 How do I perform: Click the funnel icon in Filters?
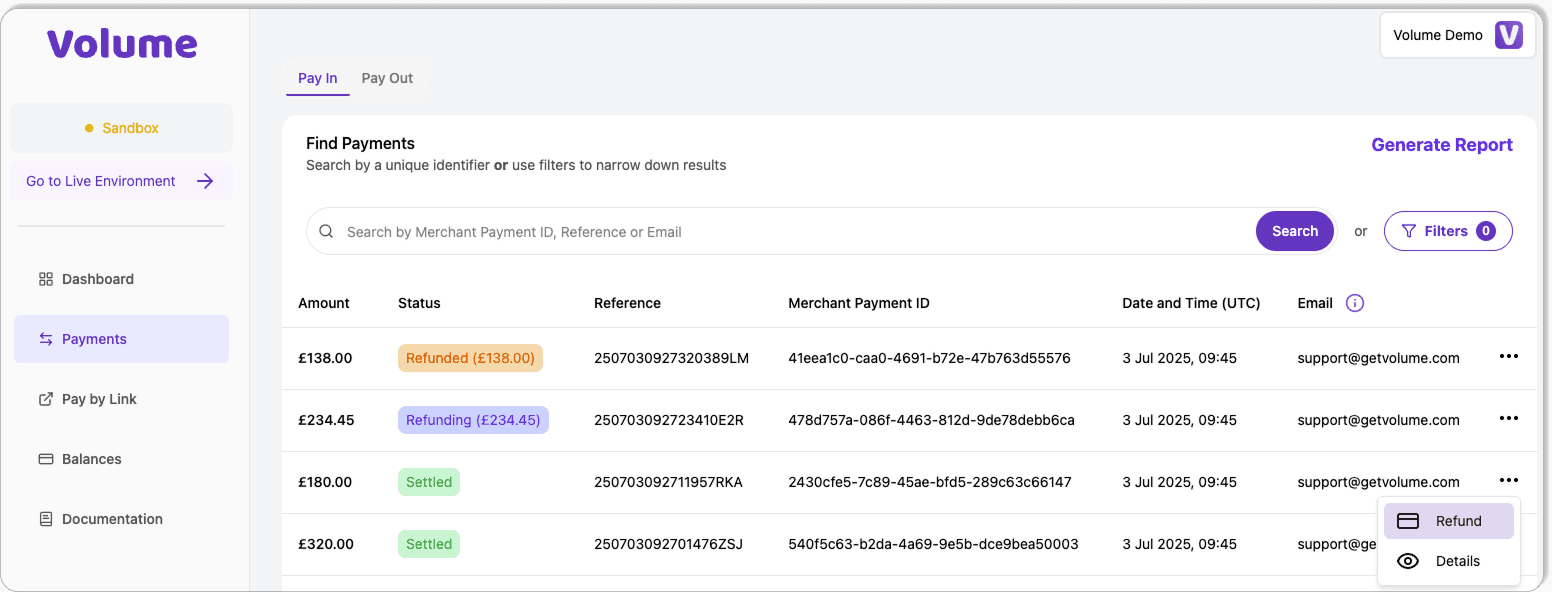pyautogui.click(x=1409, y=231)
